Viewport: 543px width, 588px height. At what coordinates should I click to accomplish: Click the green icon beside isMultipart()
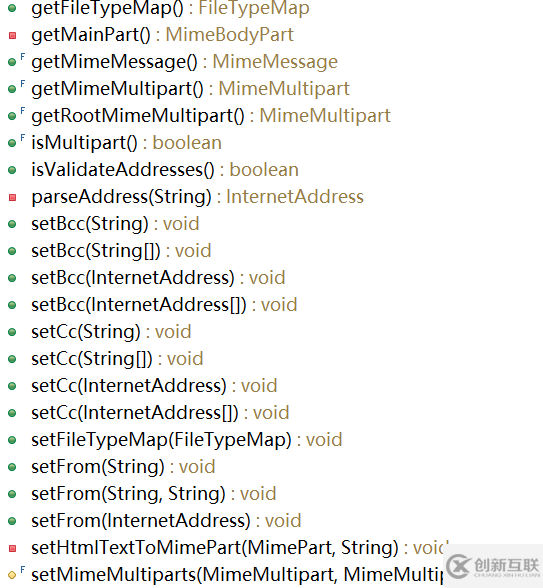[x=12, y=143]
